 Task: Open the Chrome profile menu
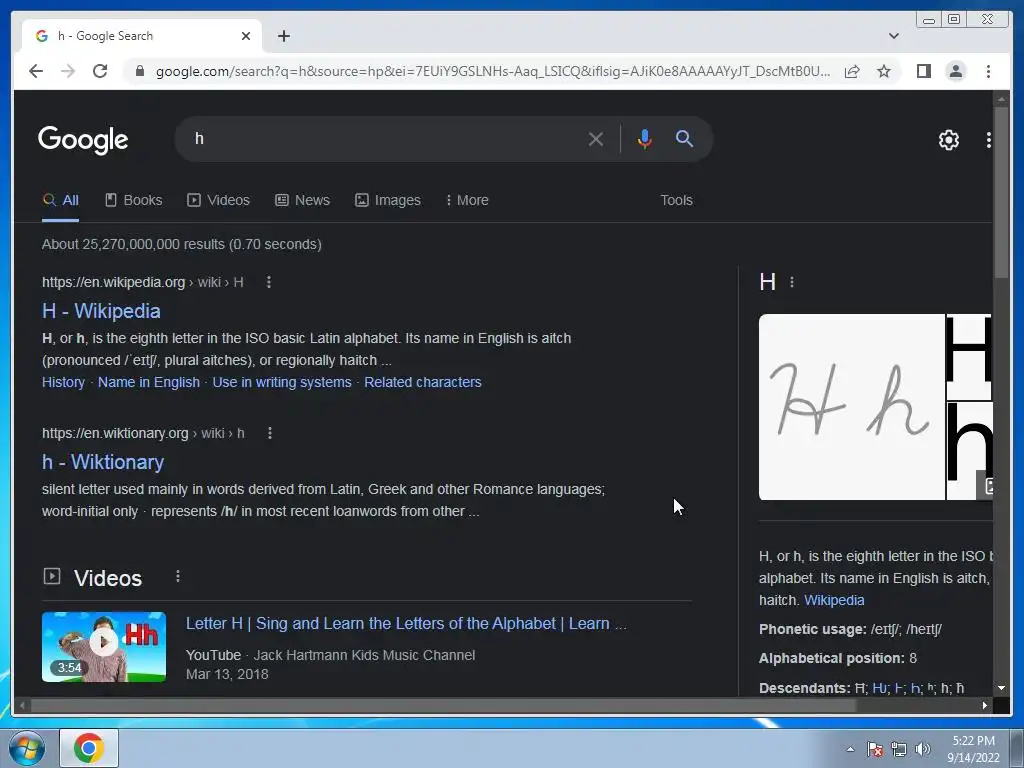[x=955, y=71]
